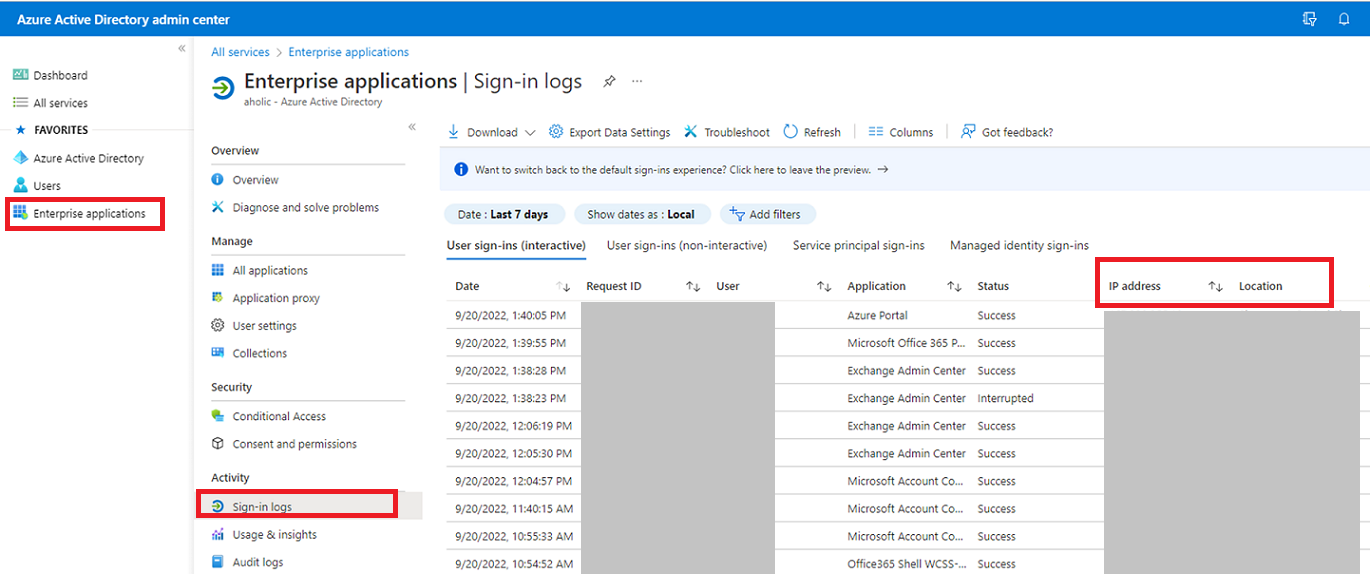Viewport: 1370px width, 574px height.
Task: Open the Collections page
Action: pyautogui.click(x=260, y=353)
